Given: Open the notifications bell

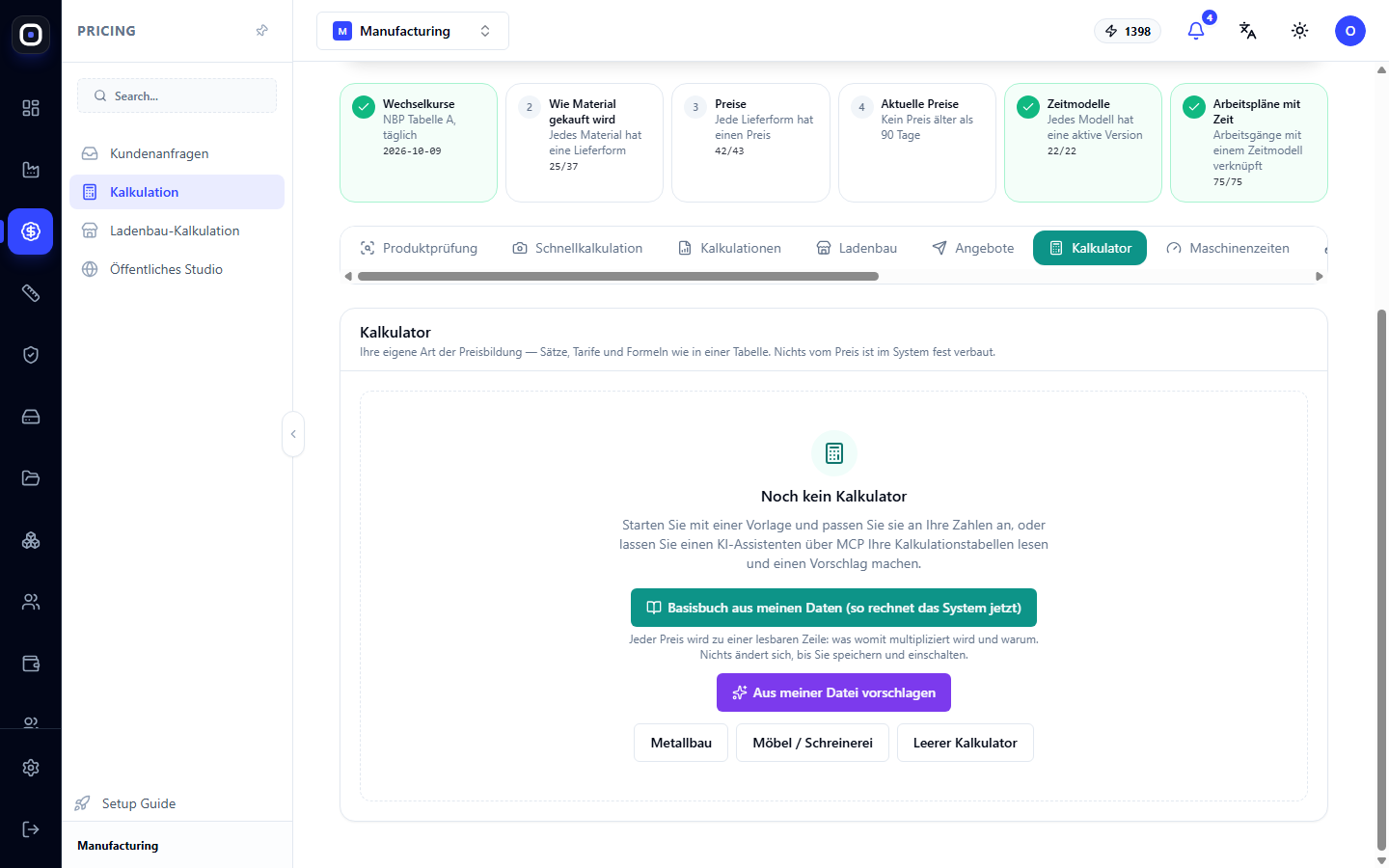Looking at the screenshot, I should 1196,31.
